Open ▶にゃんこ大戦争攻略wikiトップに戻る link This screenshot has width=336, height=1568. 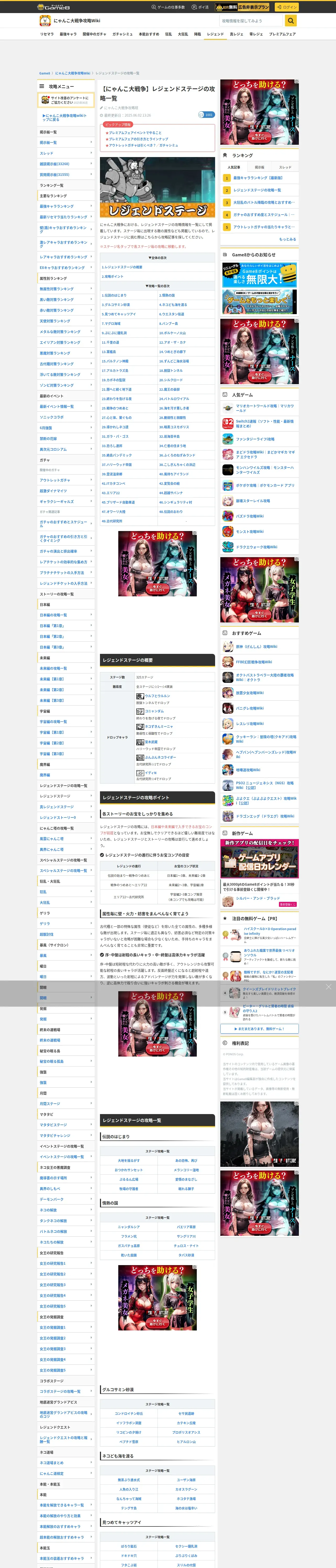65,118
